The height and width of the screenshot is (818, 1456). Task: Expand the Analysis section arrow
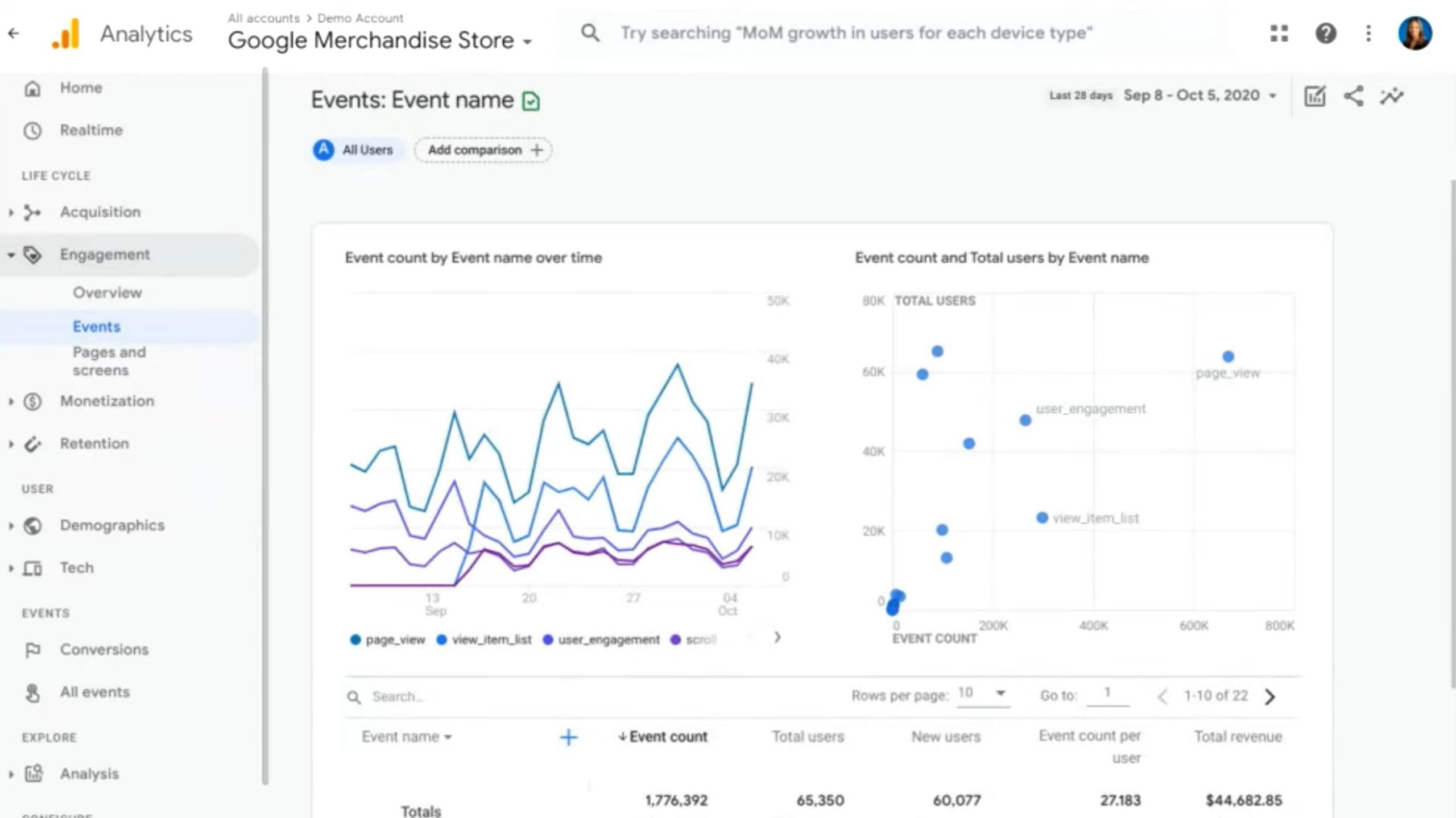point(11,774)
